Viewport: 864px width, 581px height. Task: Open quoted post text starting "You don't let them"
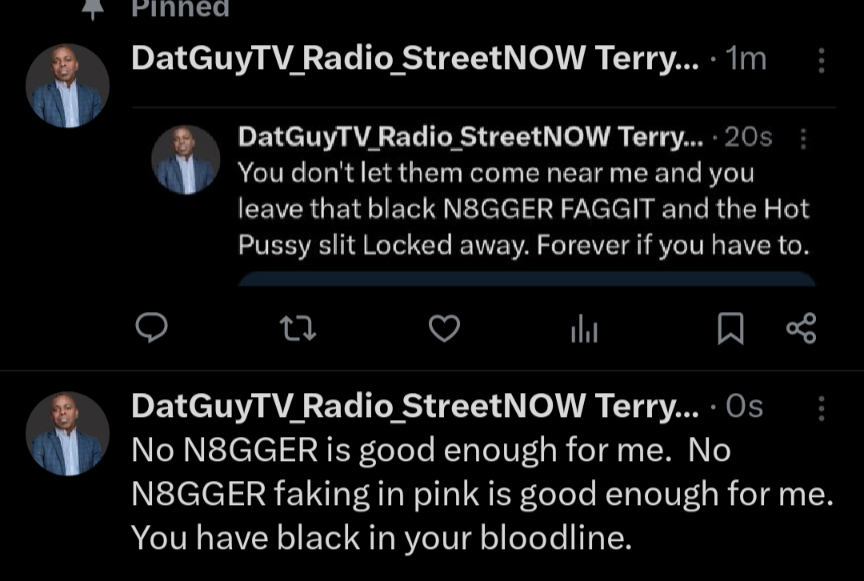click(x=523, y=209)
